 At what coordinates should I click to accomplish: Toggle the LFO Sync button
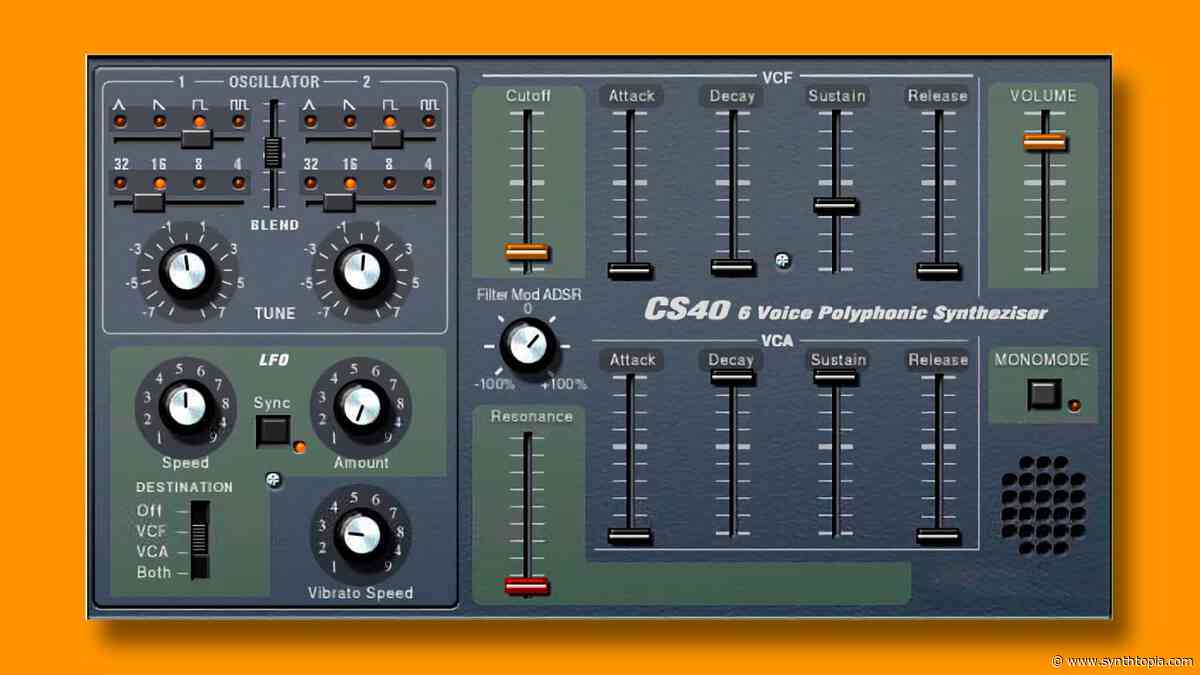(272, 432)
